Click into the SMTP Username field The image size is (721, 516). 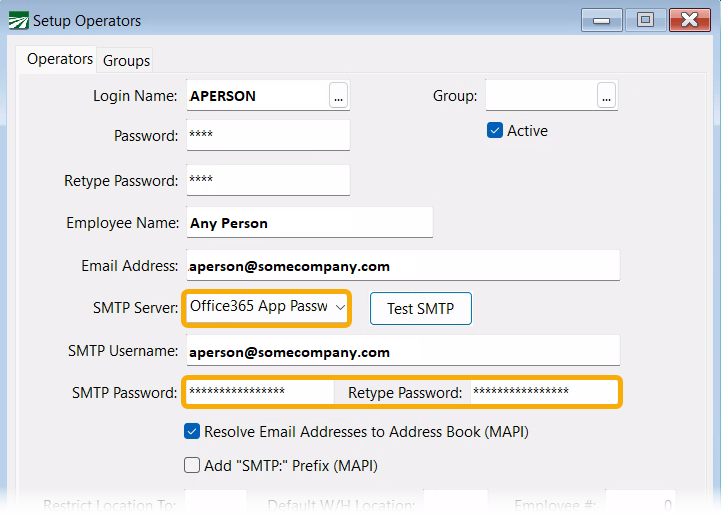[x=402, y=351]
